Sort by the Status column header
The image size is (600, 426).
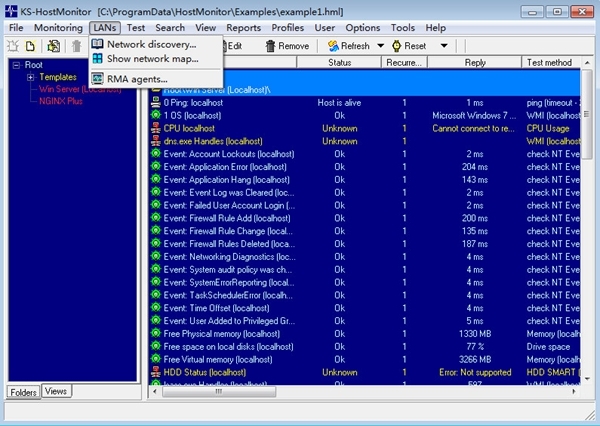click(339, 62)
